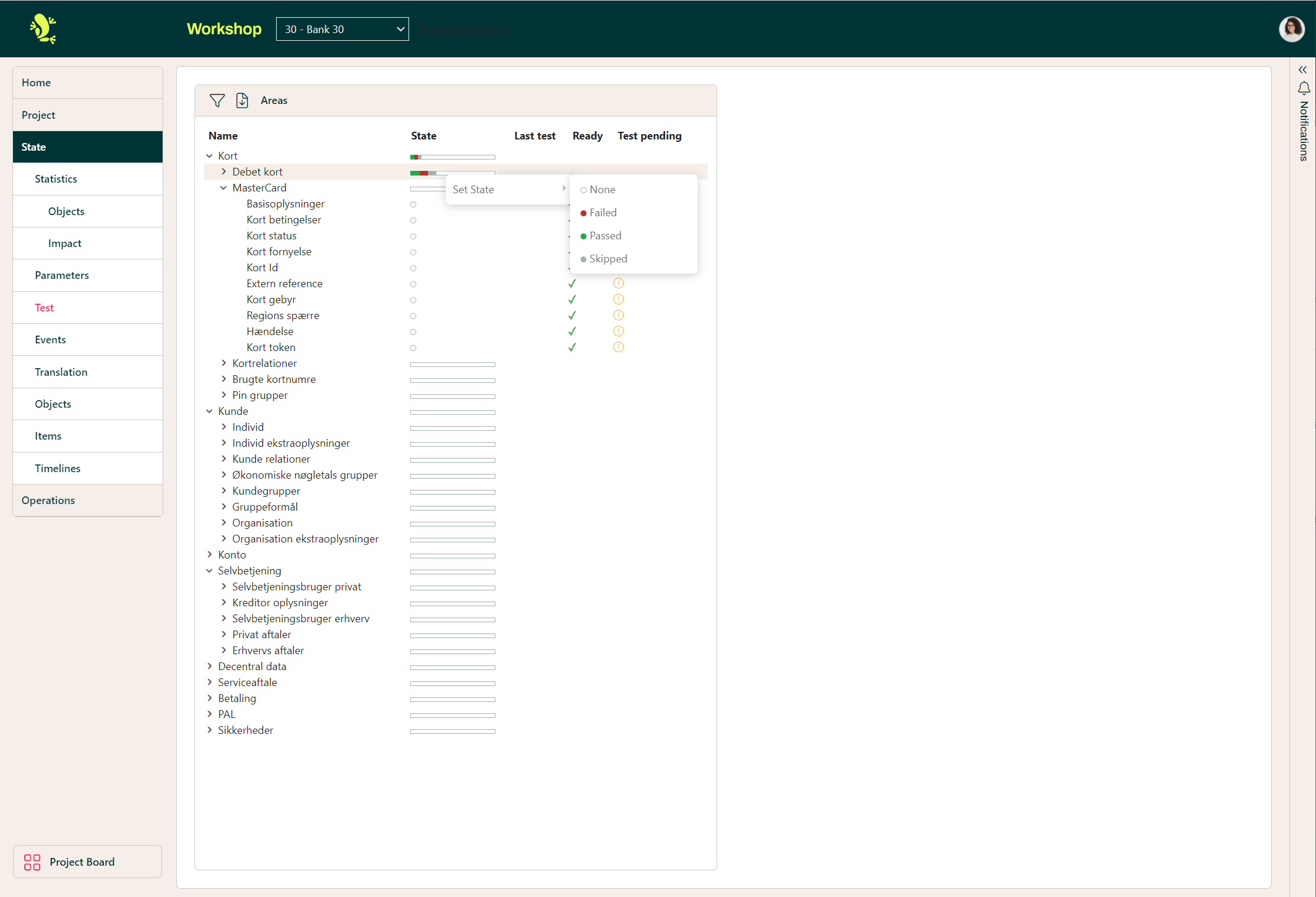This screenshot has width=1316, height=897.
Task: Click the export document icon beside the filter
Action: tap(242, 100)
